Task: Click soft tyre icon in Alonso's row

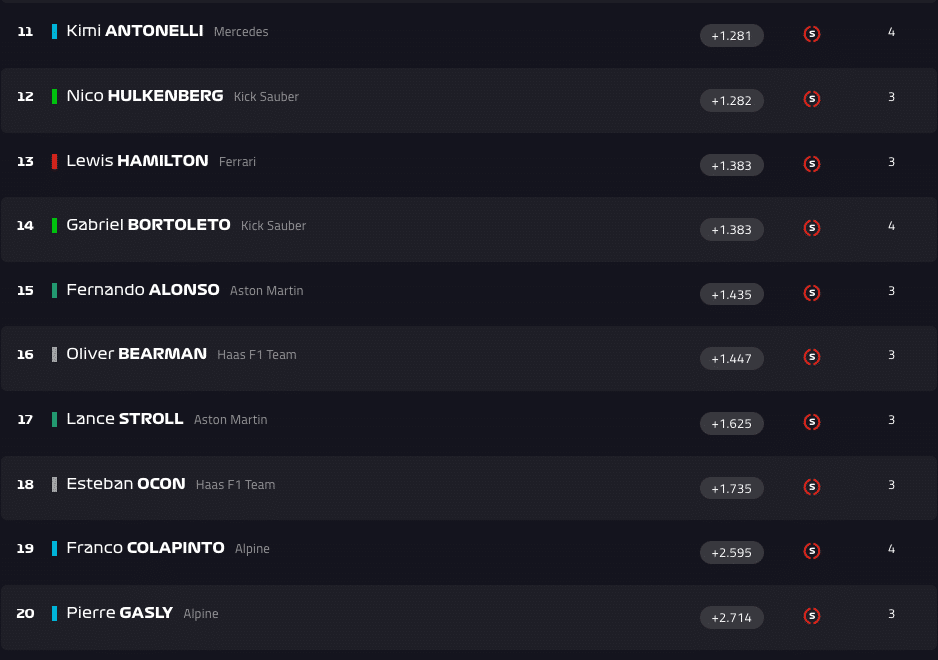Action: (812, 293)
